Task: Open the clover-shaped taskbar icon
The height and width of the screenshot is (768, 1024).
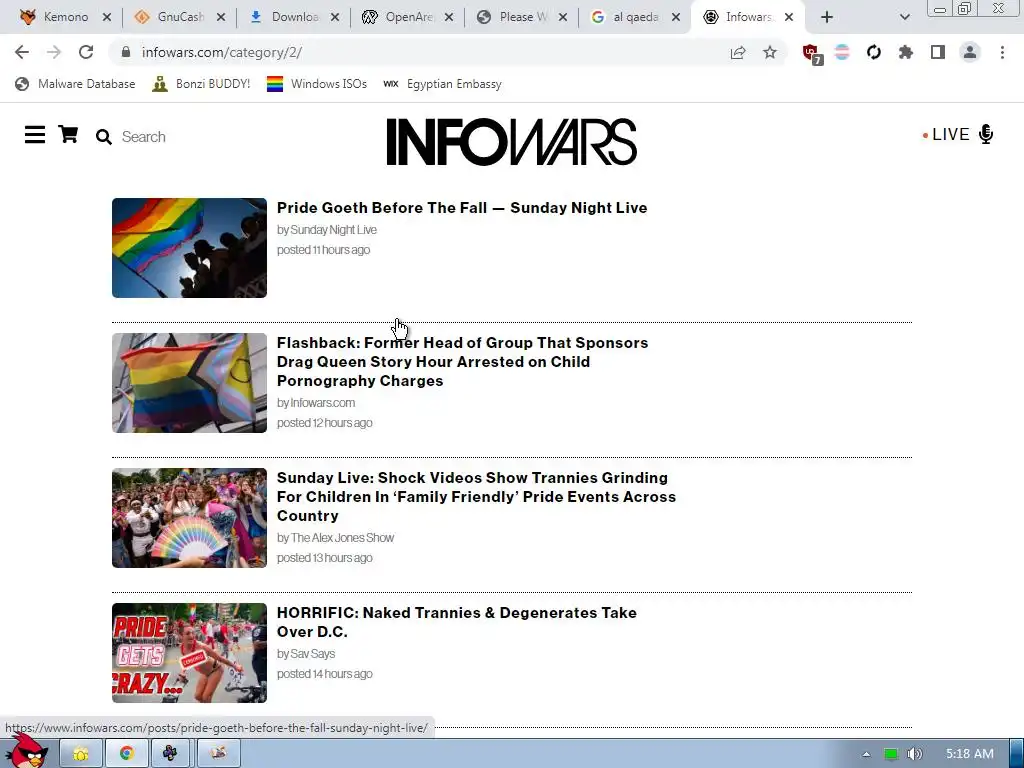Action: pos(171,753)
